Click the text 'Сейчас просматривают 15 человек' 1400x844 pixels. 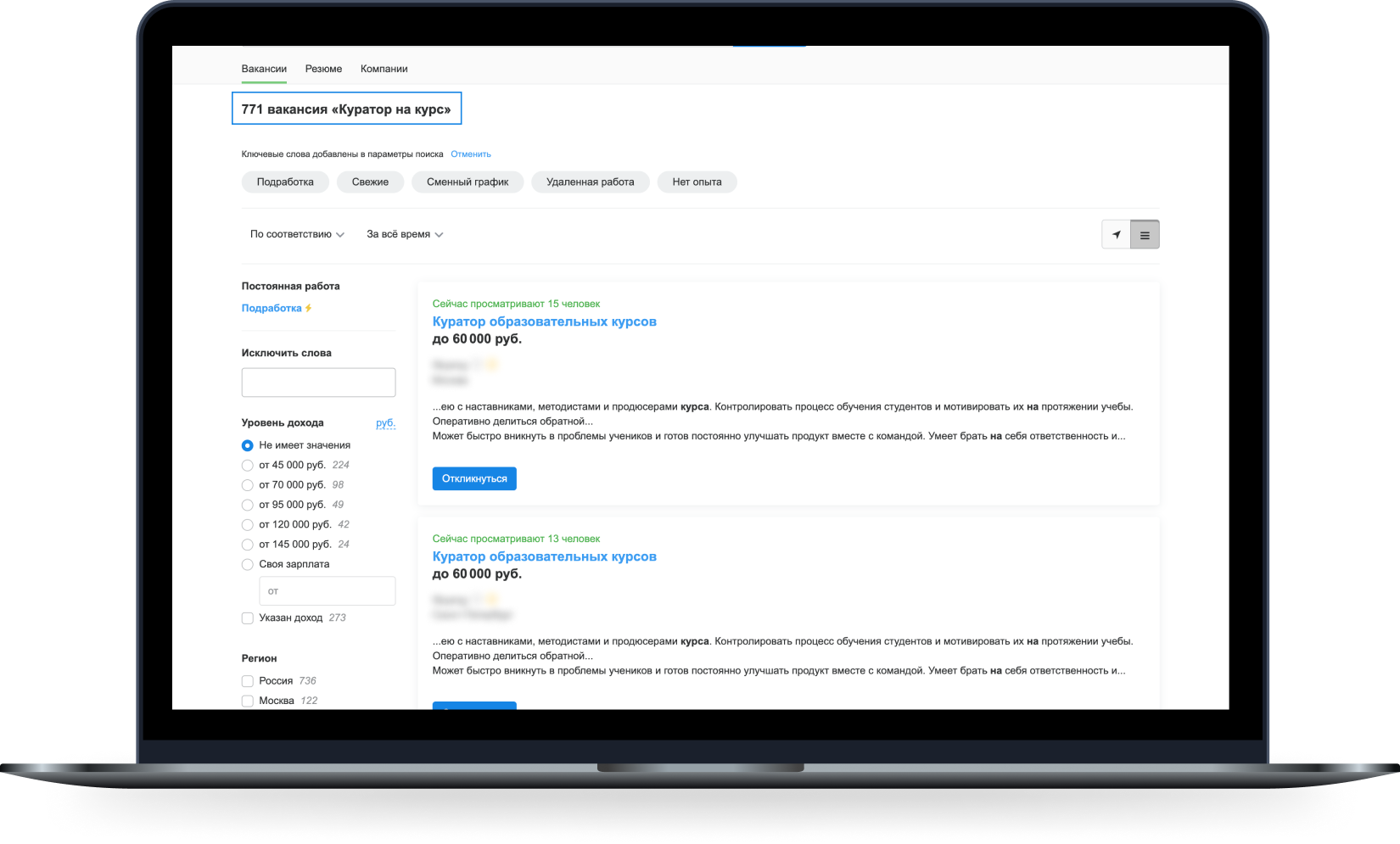[x=516, y=304]
